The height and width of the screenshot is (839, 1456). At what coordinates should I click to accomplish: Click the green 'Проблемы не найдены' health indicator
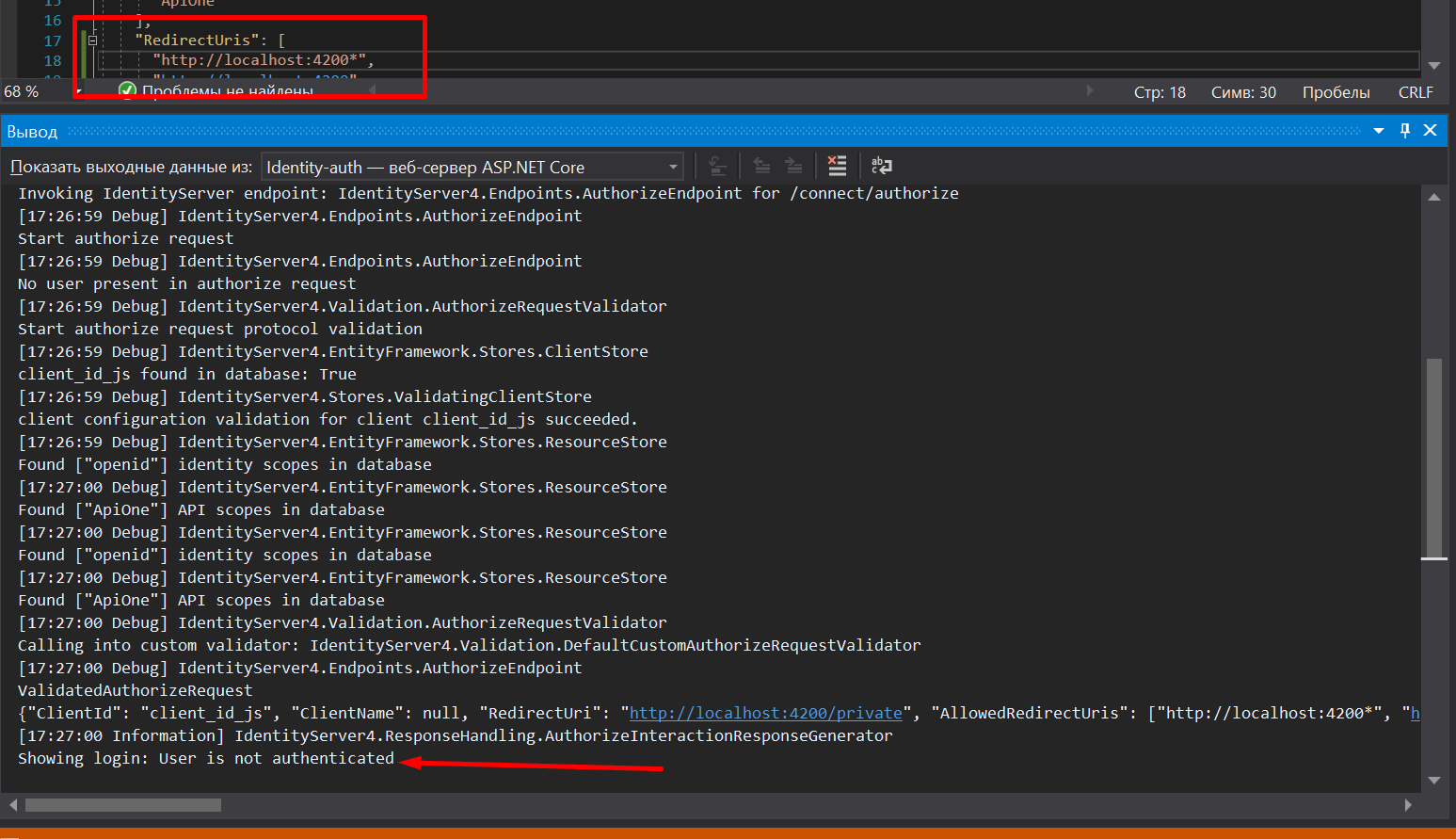tap(127, 91)
